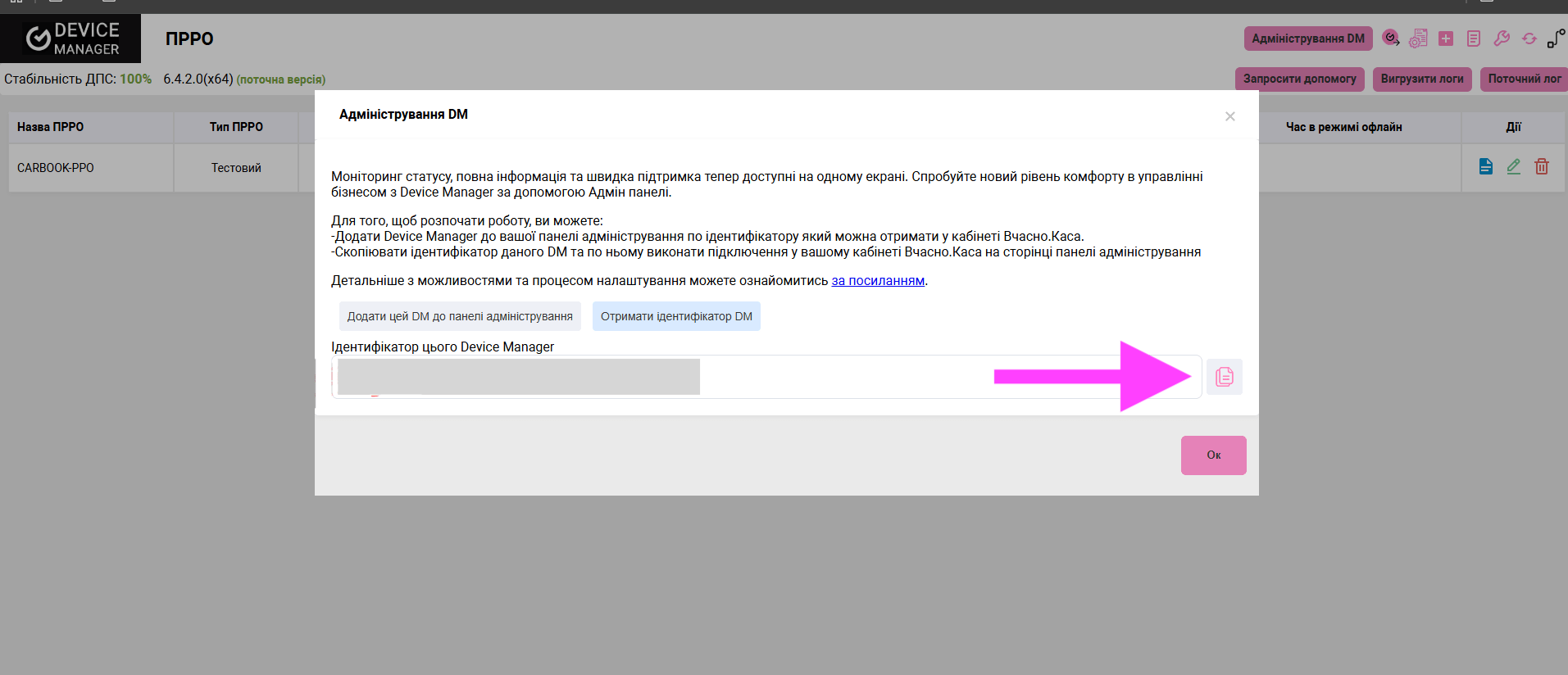Open the blue document icon in Дії column
Image resolution: width=1568 pixels, height=675 pixels.
click(x=1485, y=167)
